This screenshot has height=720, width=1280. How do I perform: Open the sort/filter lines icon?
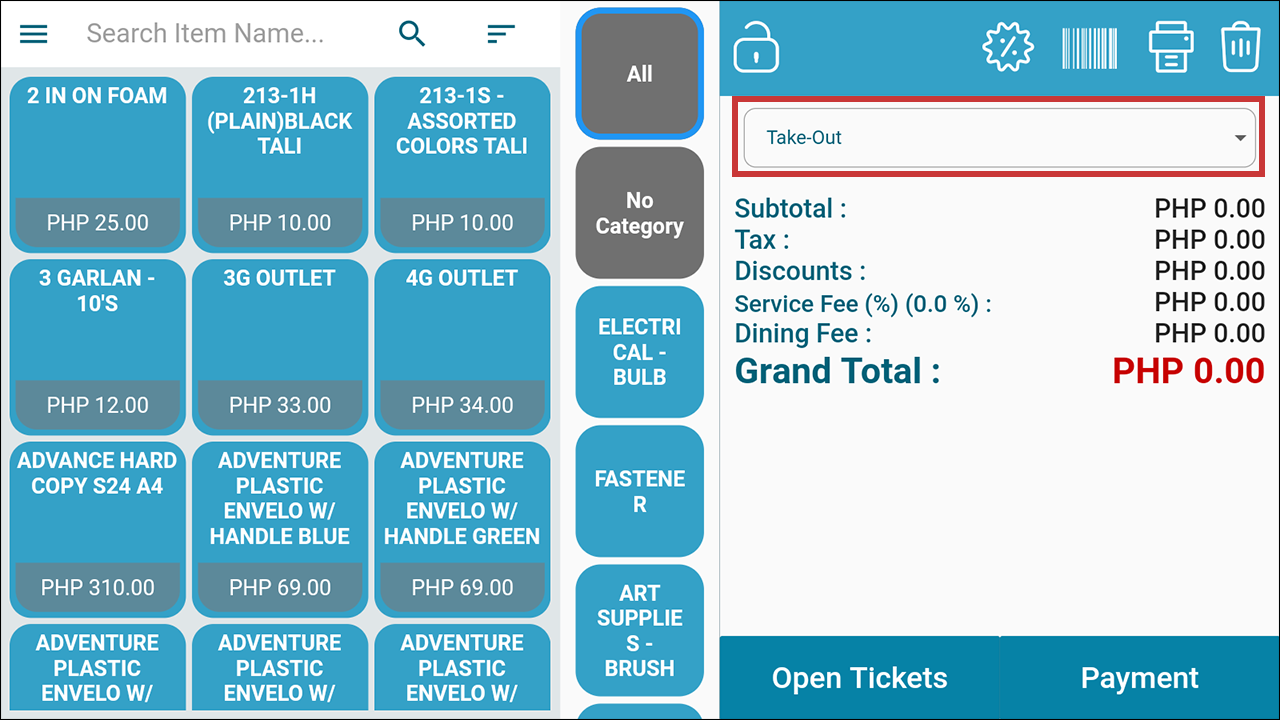(x=501, y=34)
